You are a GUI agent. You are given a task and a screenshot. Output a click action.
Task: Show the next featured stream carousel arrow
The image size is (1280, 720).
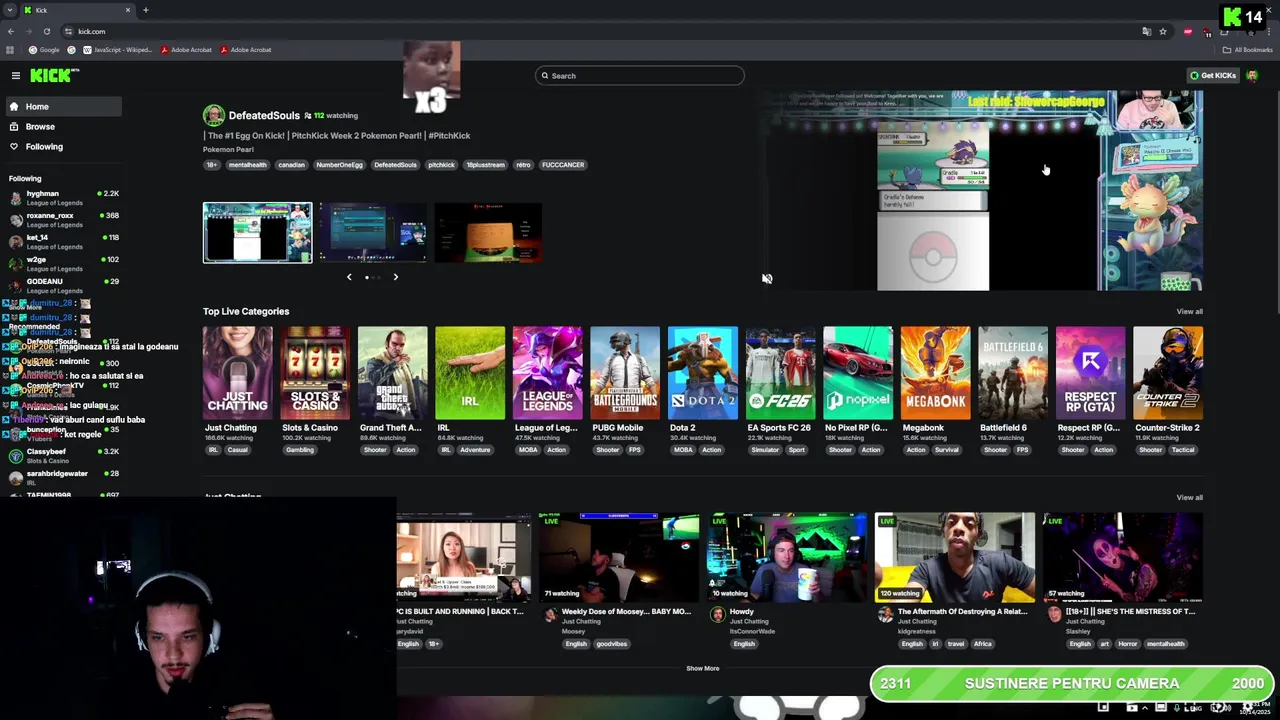tap(395, 277)
